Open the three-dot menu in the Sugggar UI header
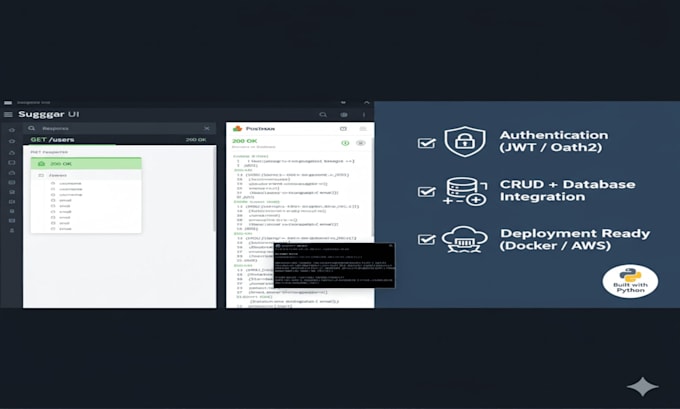Viewport: 680px width, 409px height. [363, 115]
